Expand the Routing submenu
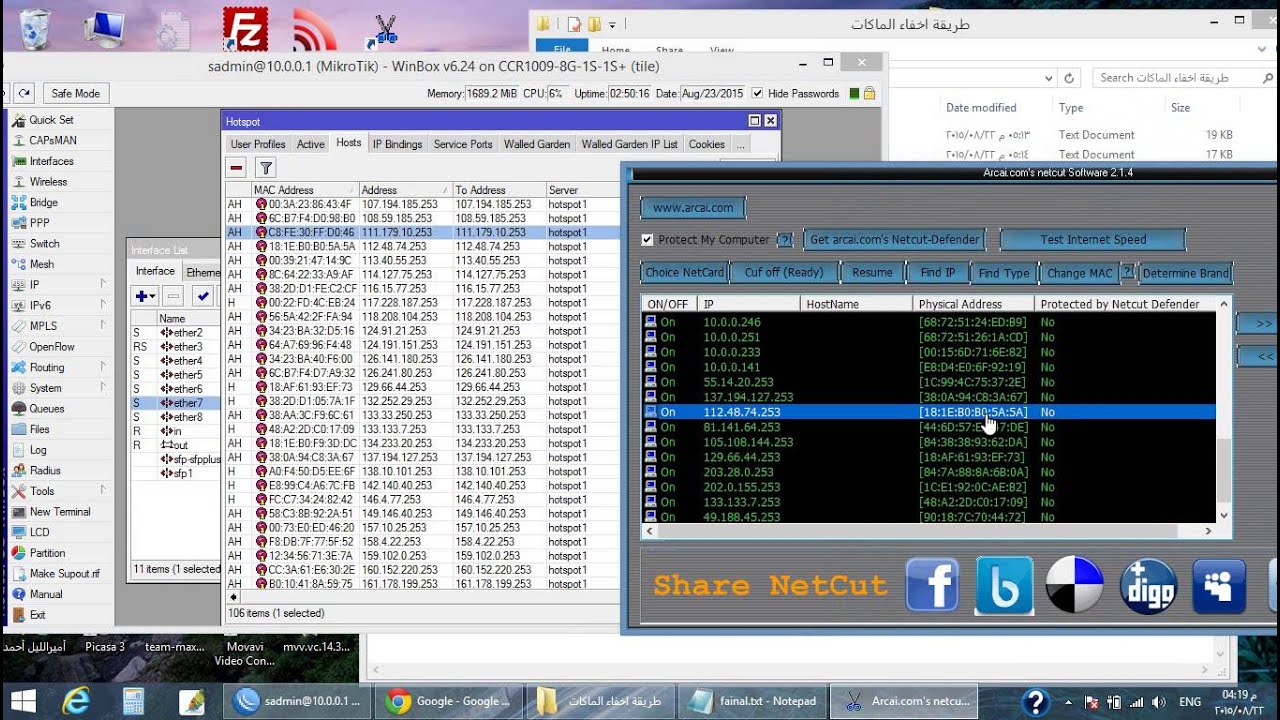 [x=103, y=367]
